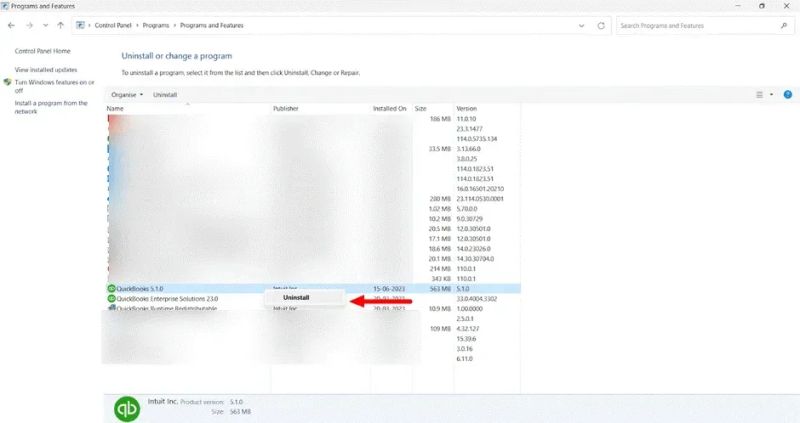Click Uninstall in the toolbar
800x423 pixels.
pos(165,95)
